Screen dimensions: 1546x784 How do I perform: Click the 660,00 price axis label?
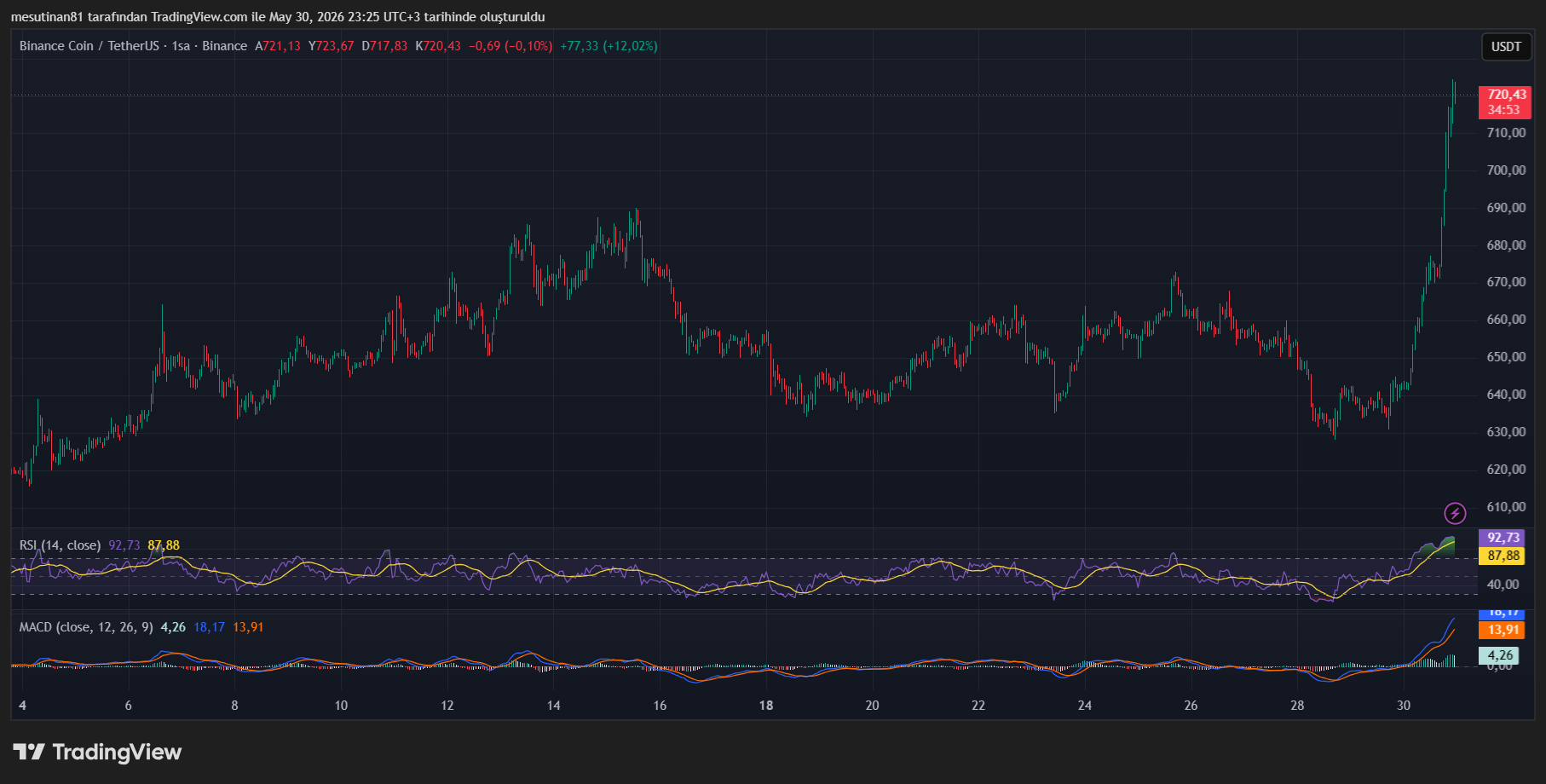click(1506, 320)
